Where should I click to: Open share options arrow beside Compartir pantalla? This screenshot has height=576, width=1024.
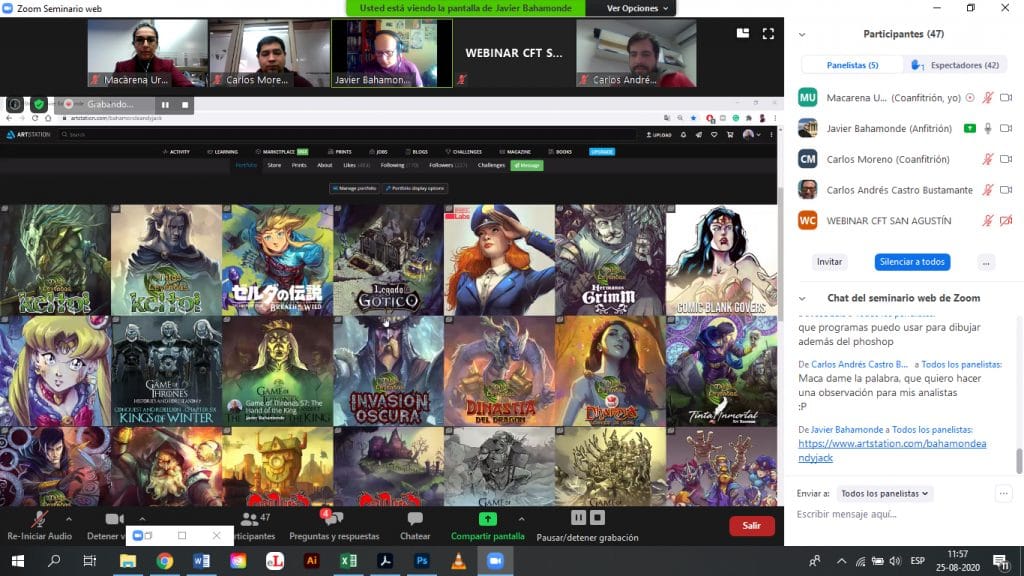521,519
